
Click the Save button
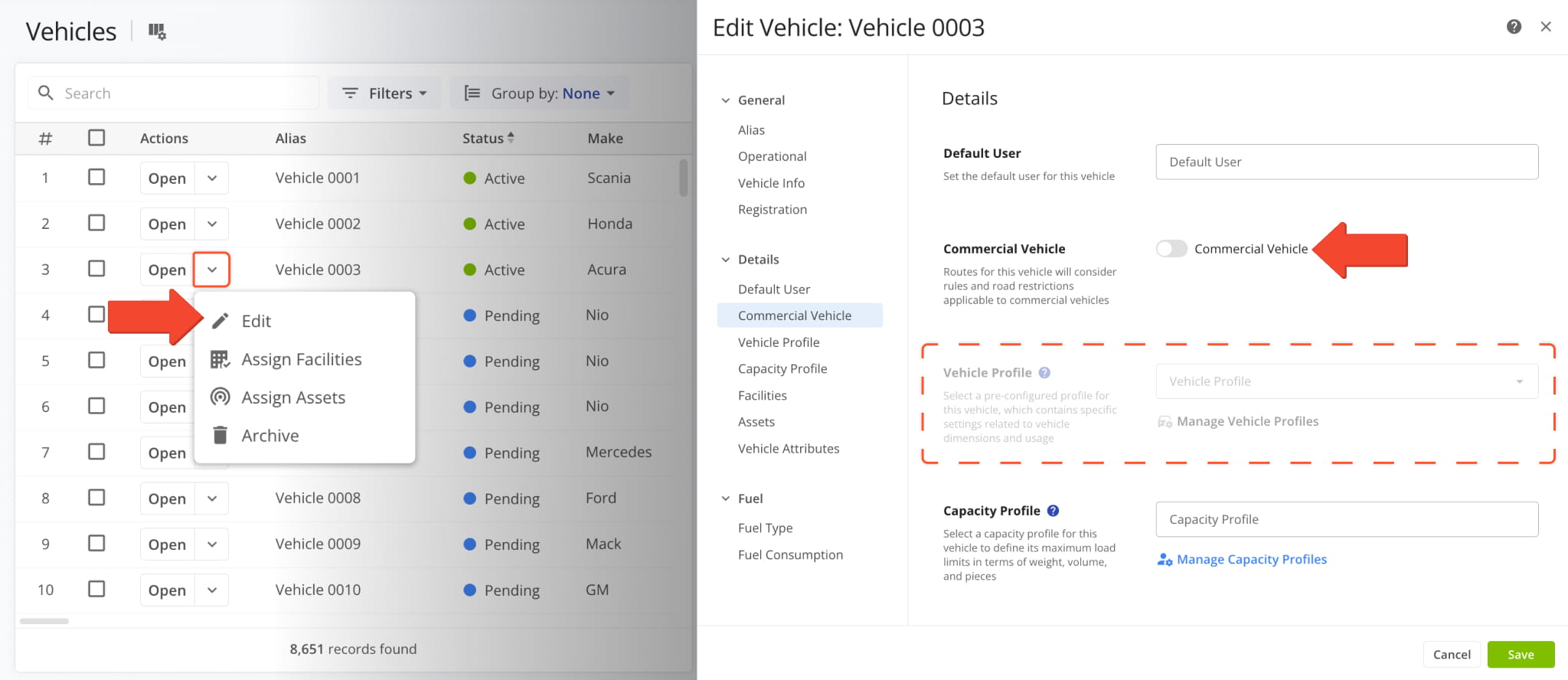pyautogui.click(x=1521, y=655)
